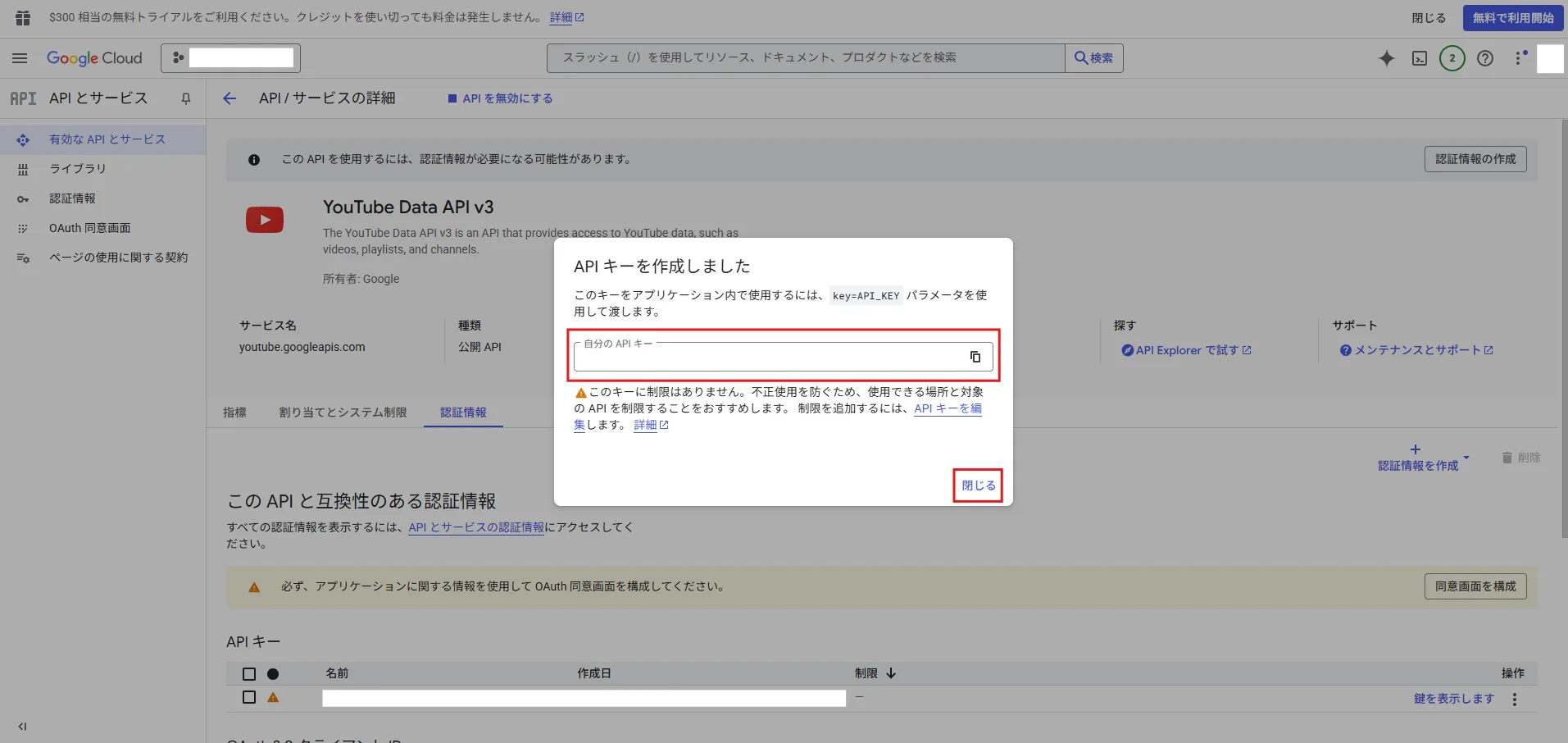Click the info icon in credentials notice
This screenshot has width=1568, height=743.
click(x=254, y=160)
